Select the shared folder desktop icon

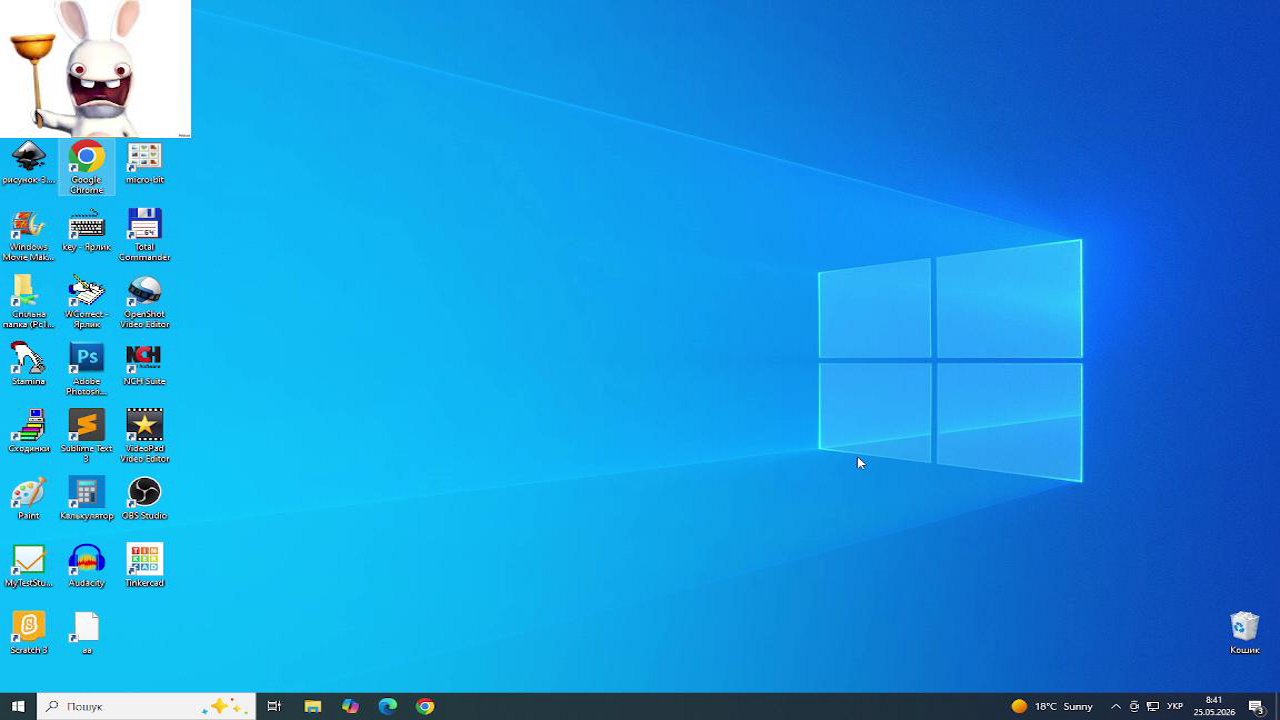[x=28, y=303]
